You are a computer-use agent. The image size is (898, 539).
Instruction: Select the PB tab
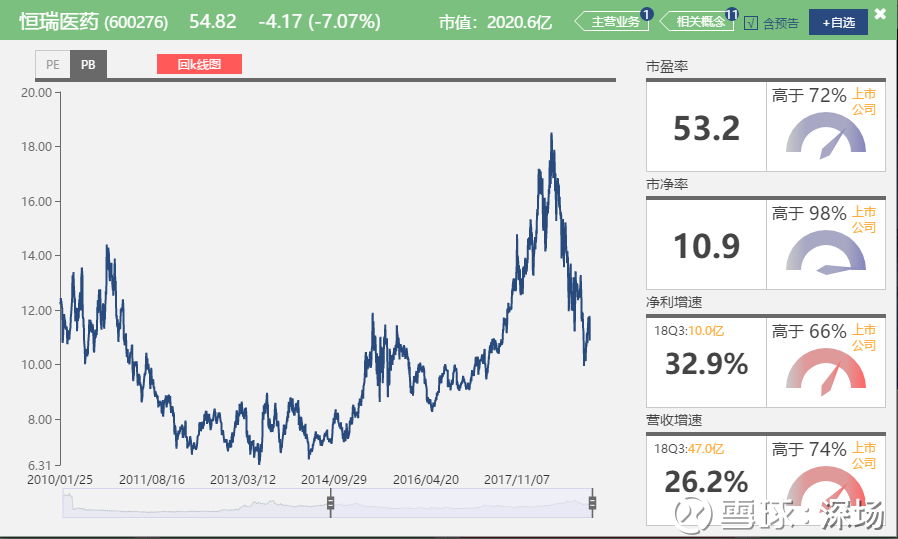click(x=88, y=65)
